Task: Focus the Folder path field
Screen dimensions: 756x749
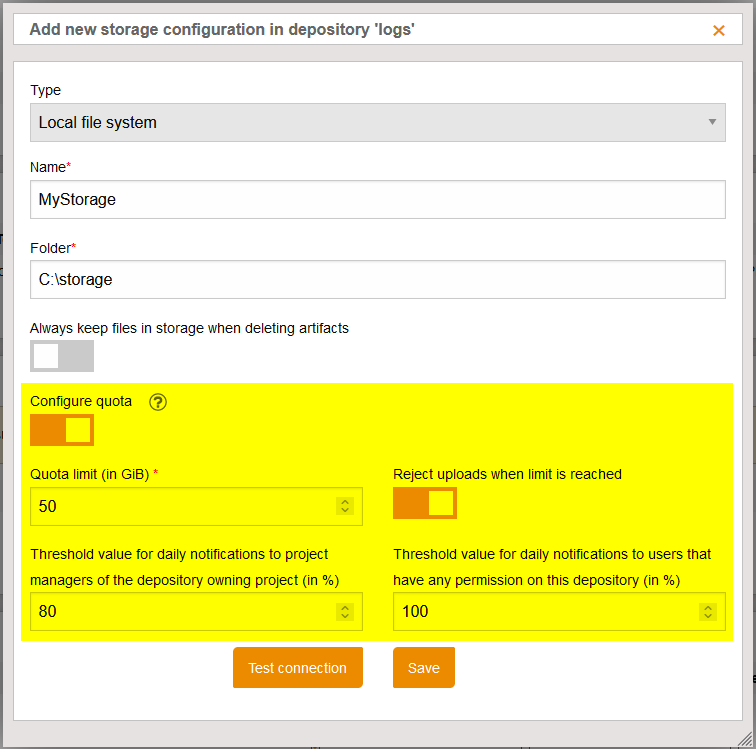Action: tap(377, 280)
